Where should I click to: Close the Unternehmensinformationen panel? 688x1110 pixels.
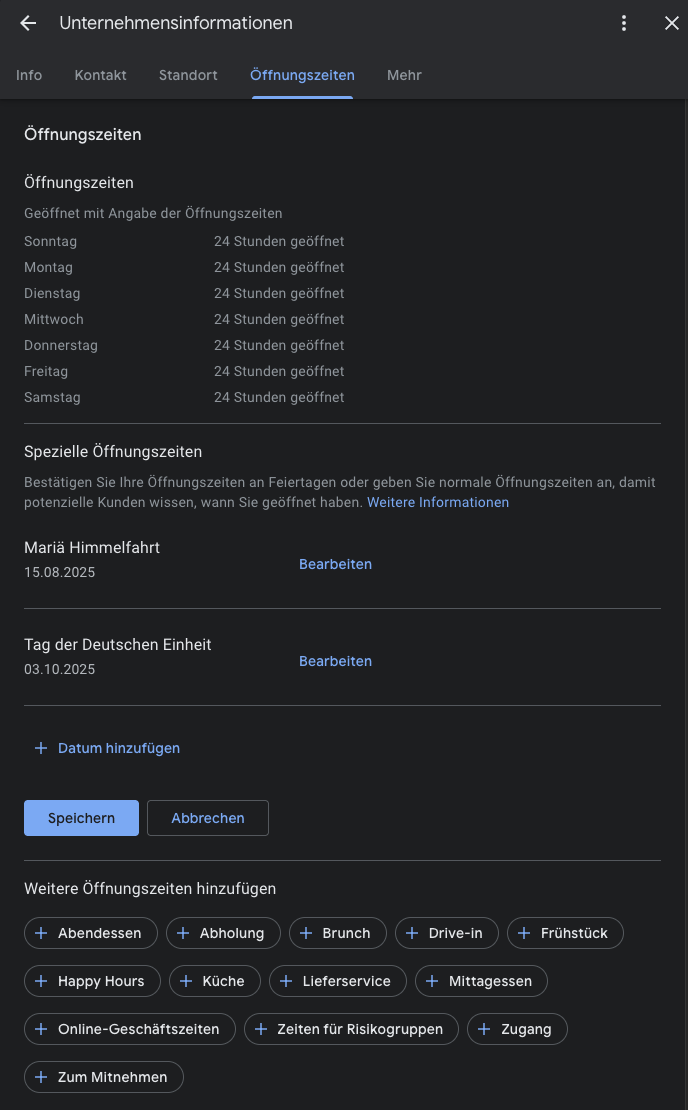(672, 23)
